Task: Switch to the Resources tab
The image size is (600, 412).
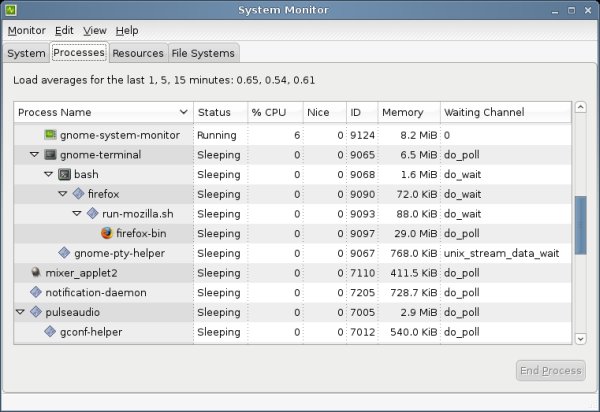Action: tap(138, 53)
